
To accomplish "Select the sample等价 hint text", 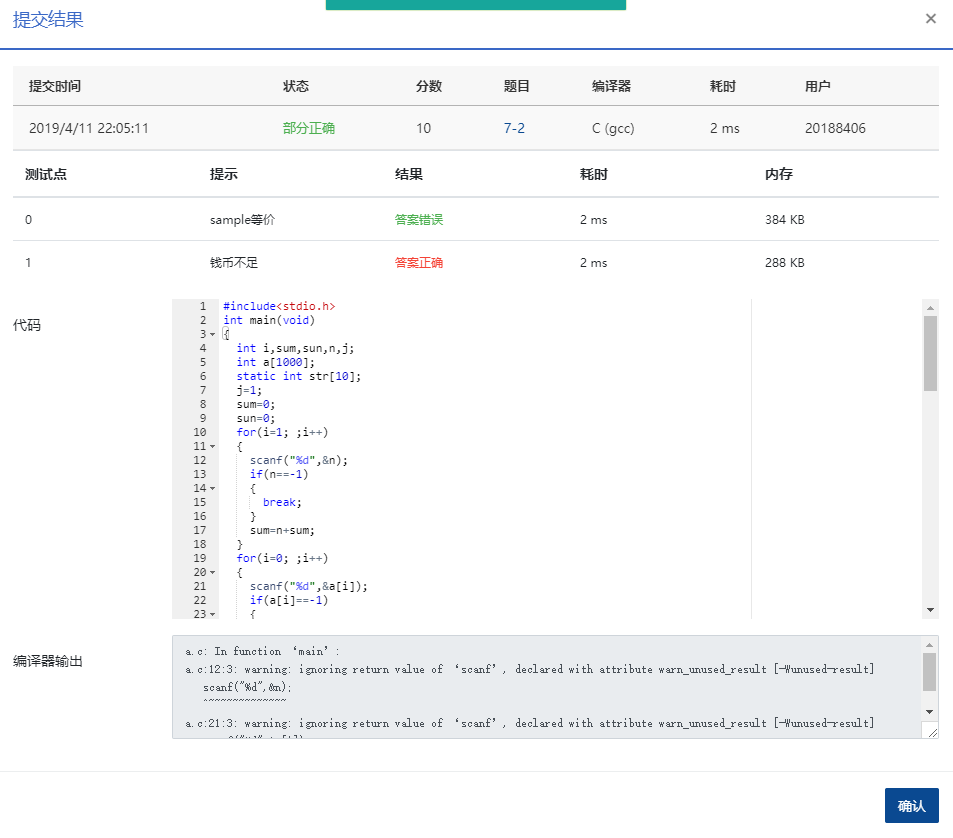I will click(x=243, y=219).
